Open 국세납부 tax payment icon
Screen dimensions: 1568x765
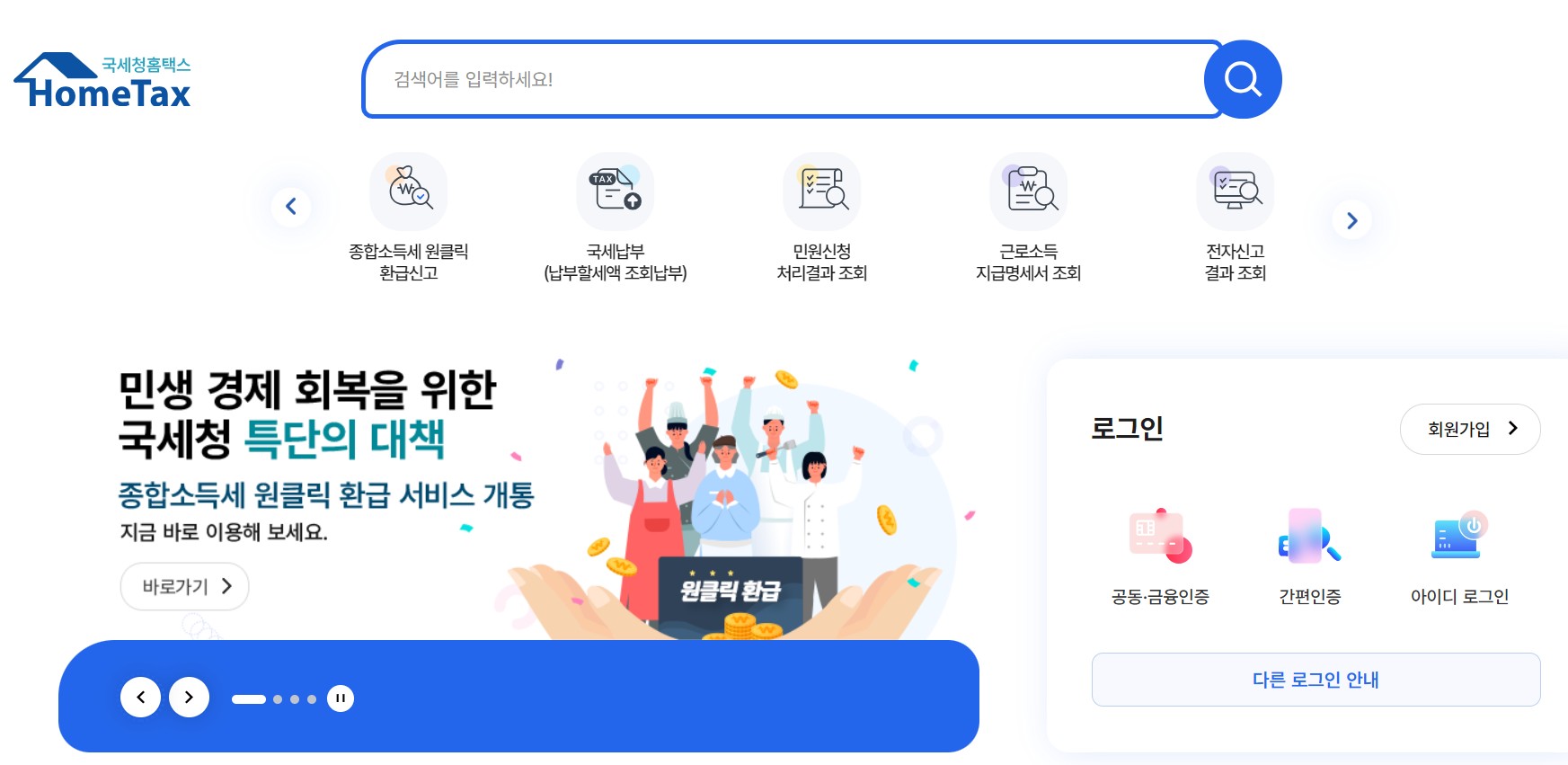tap(616, 191)
